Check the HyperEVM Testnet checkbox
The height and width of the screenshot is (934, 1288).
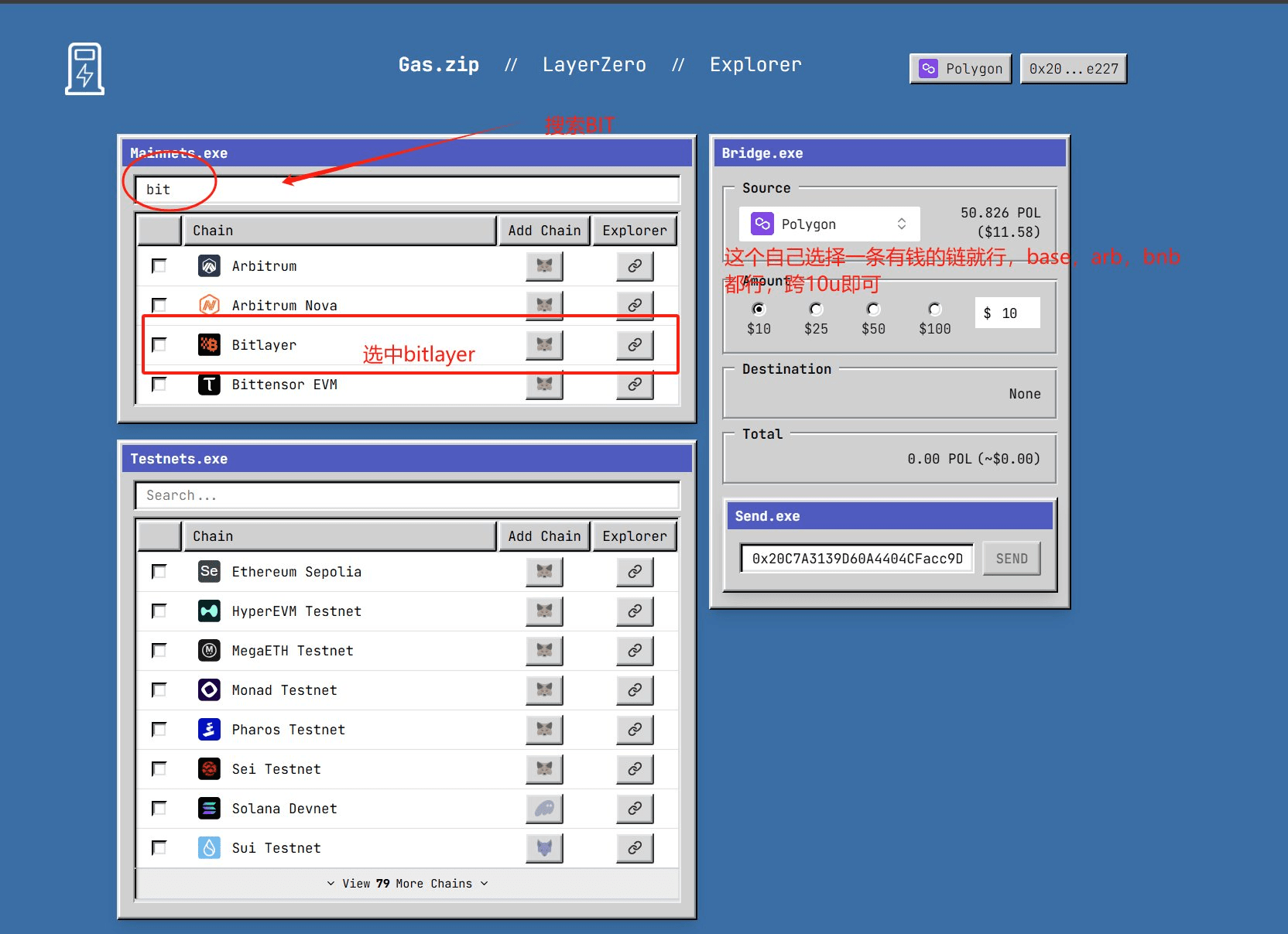pyautogui.click(x=159, y=611)
